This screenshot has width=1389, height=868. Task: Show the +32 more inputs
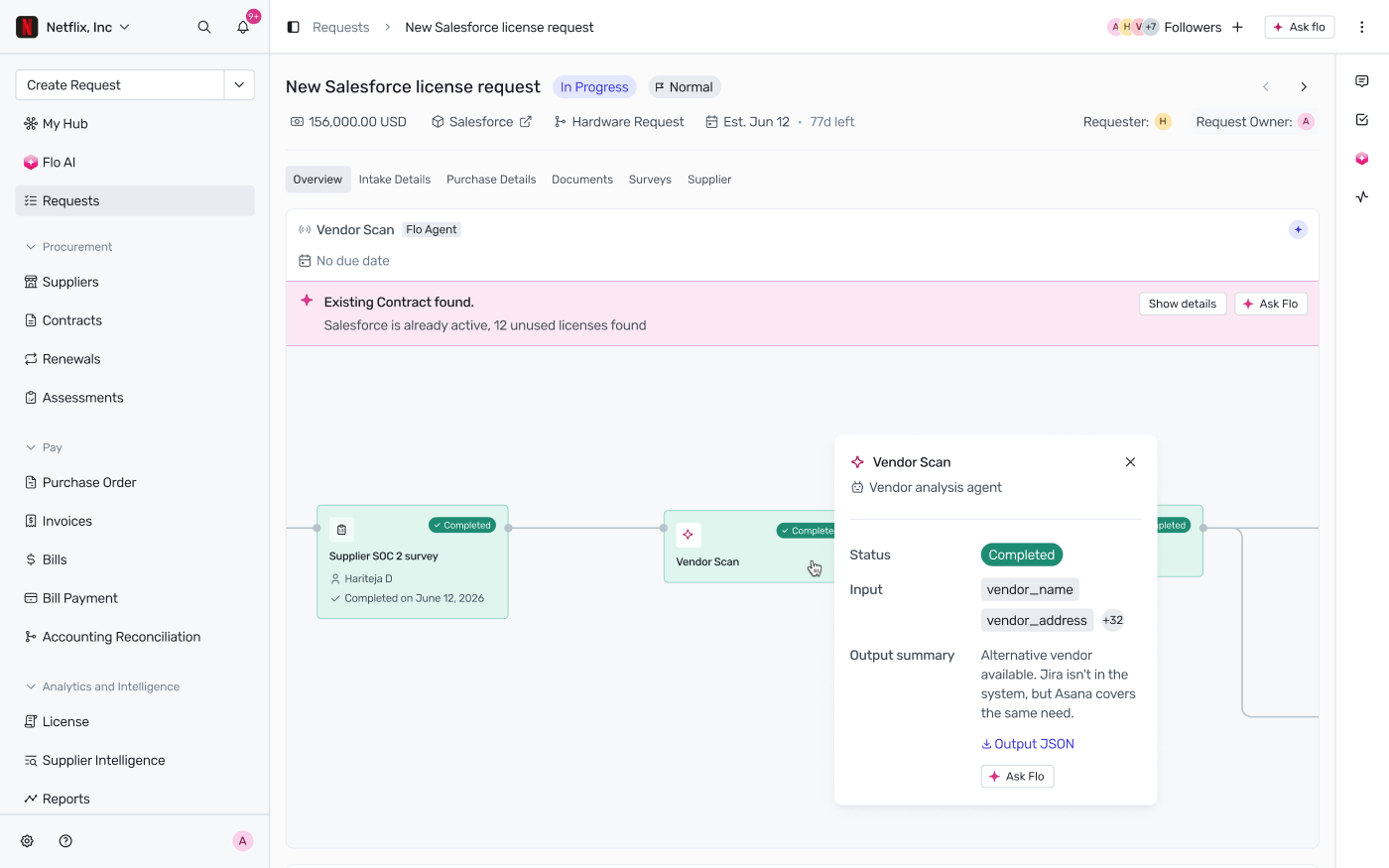(1113, 620)
